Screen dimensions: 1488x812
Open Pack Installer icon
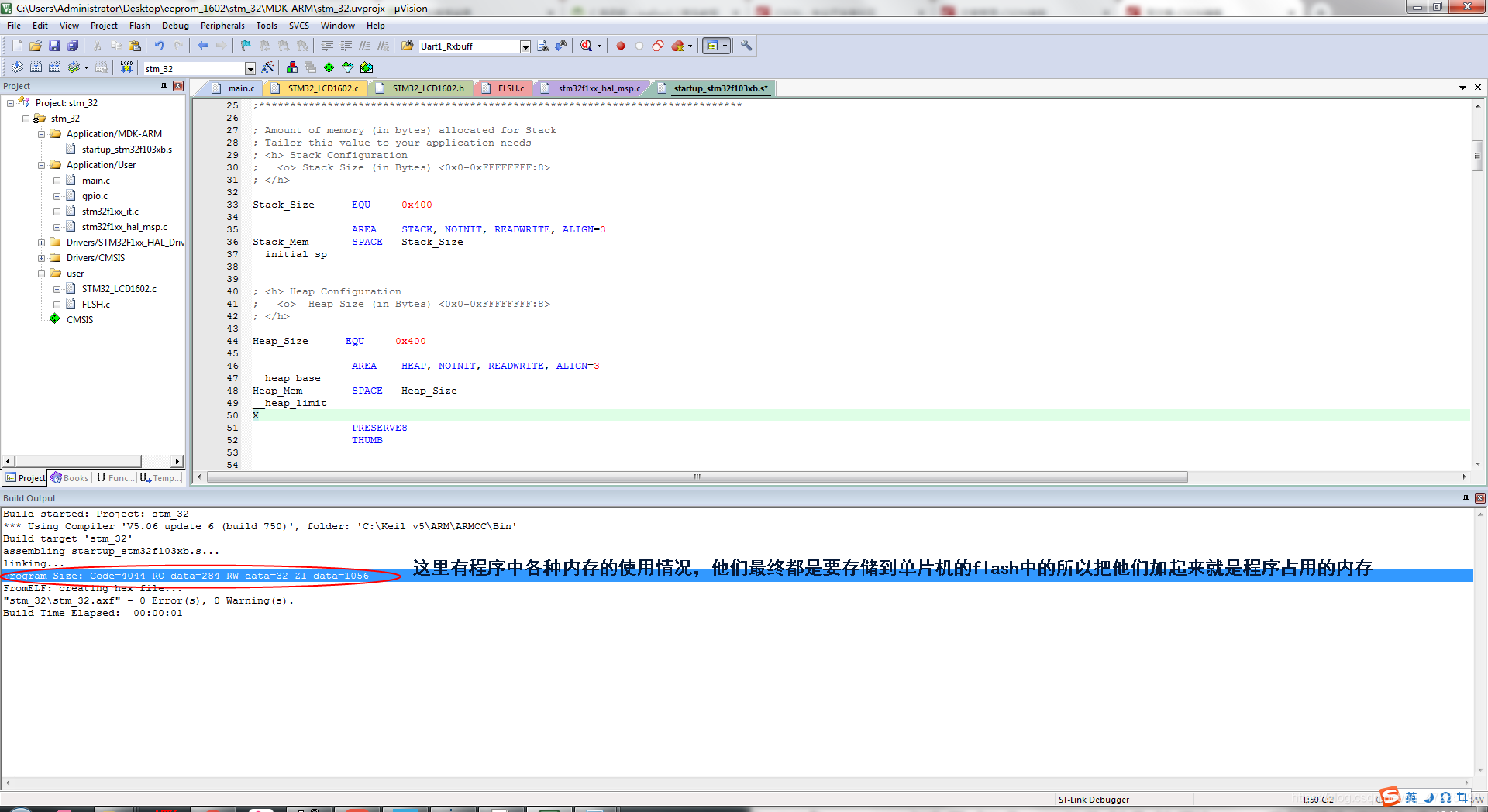click(x=367, y=67)
